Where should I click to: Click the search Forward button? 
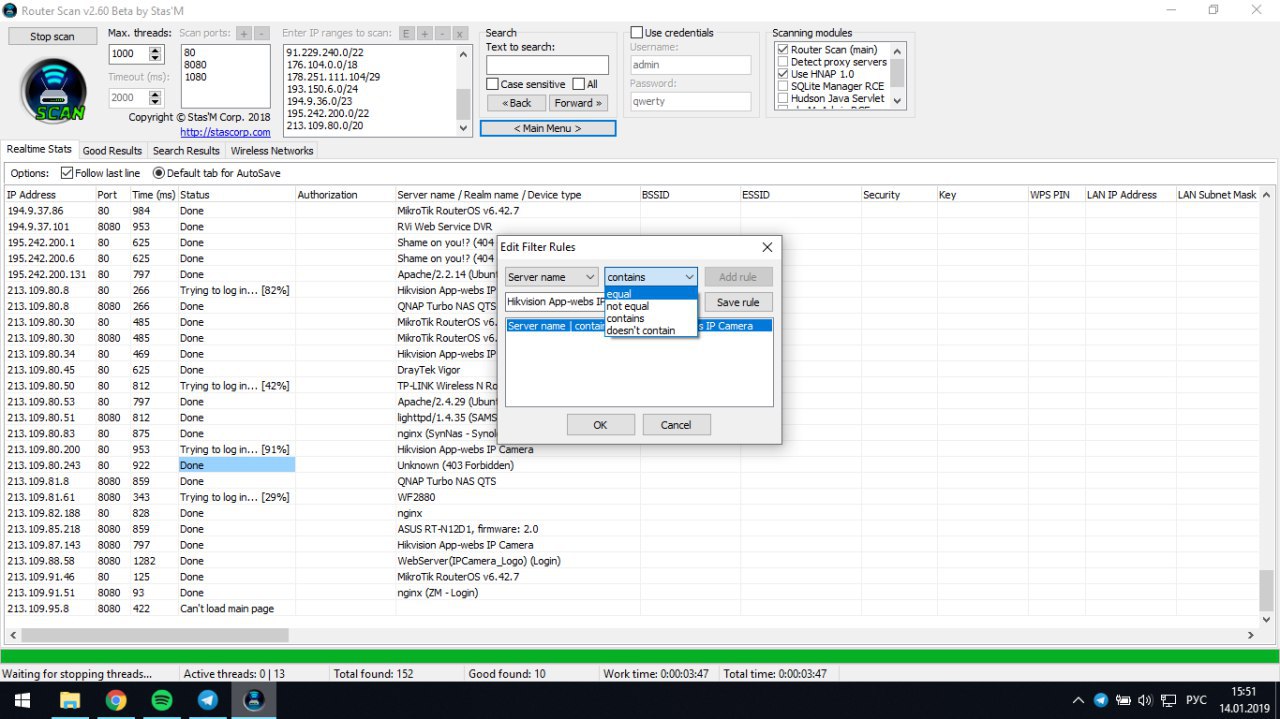point(578,103)
